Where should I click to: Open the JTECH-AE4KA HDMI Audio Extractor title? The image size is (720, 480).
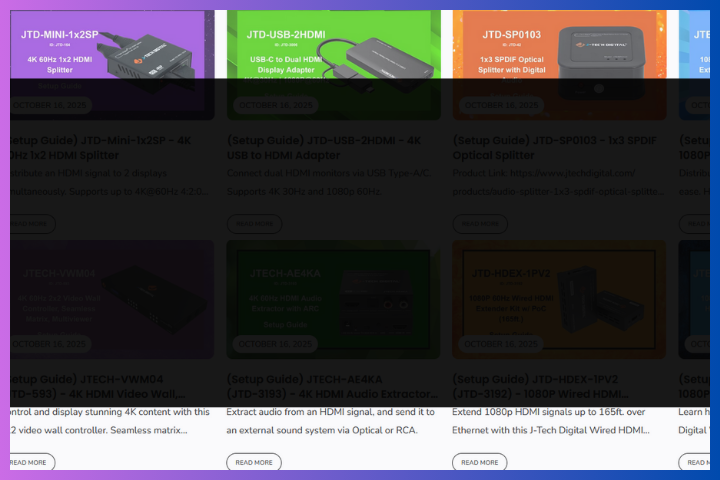click(332, 386)
